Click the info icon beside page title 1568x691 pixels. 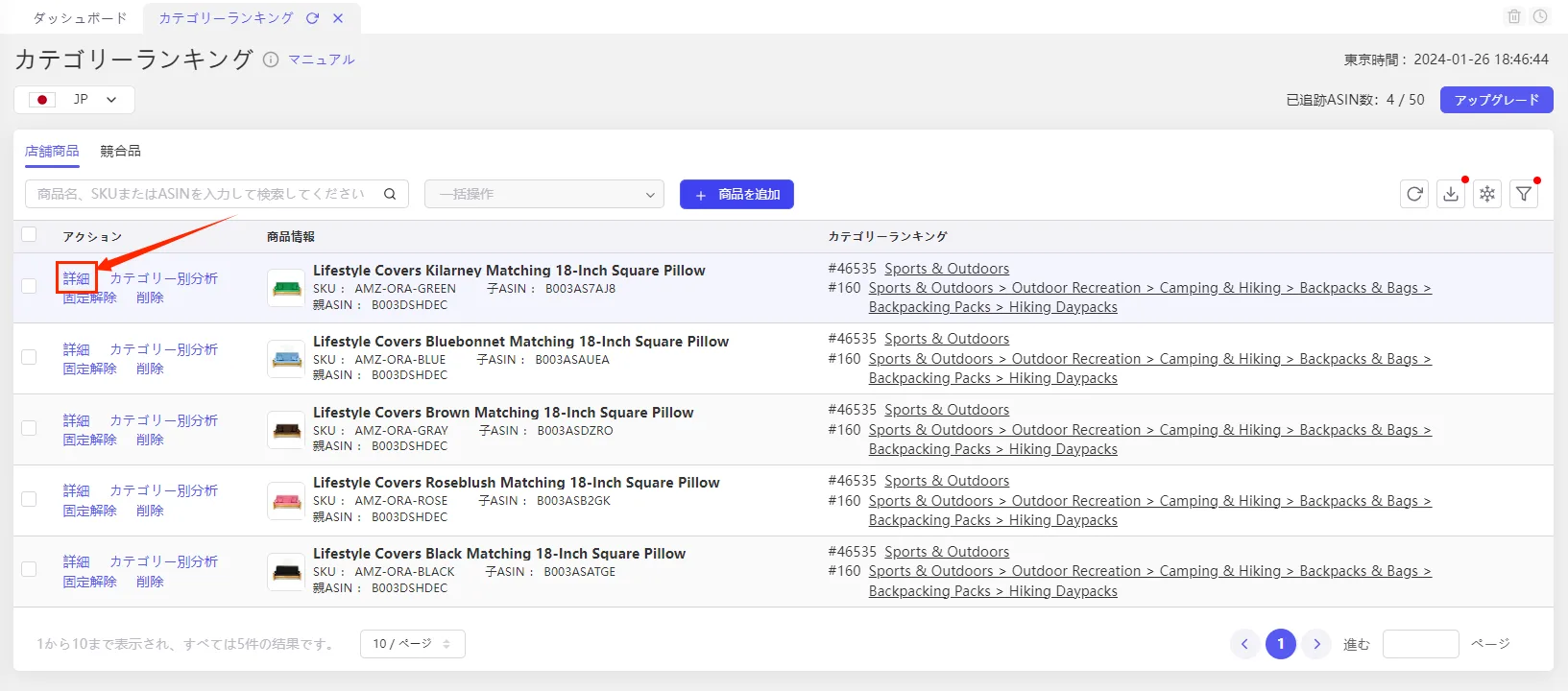coord(271,60)
